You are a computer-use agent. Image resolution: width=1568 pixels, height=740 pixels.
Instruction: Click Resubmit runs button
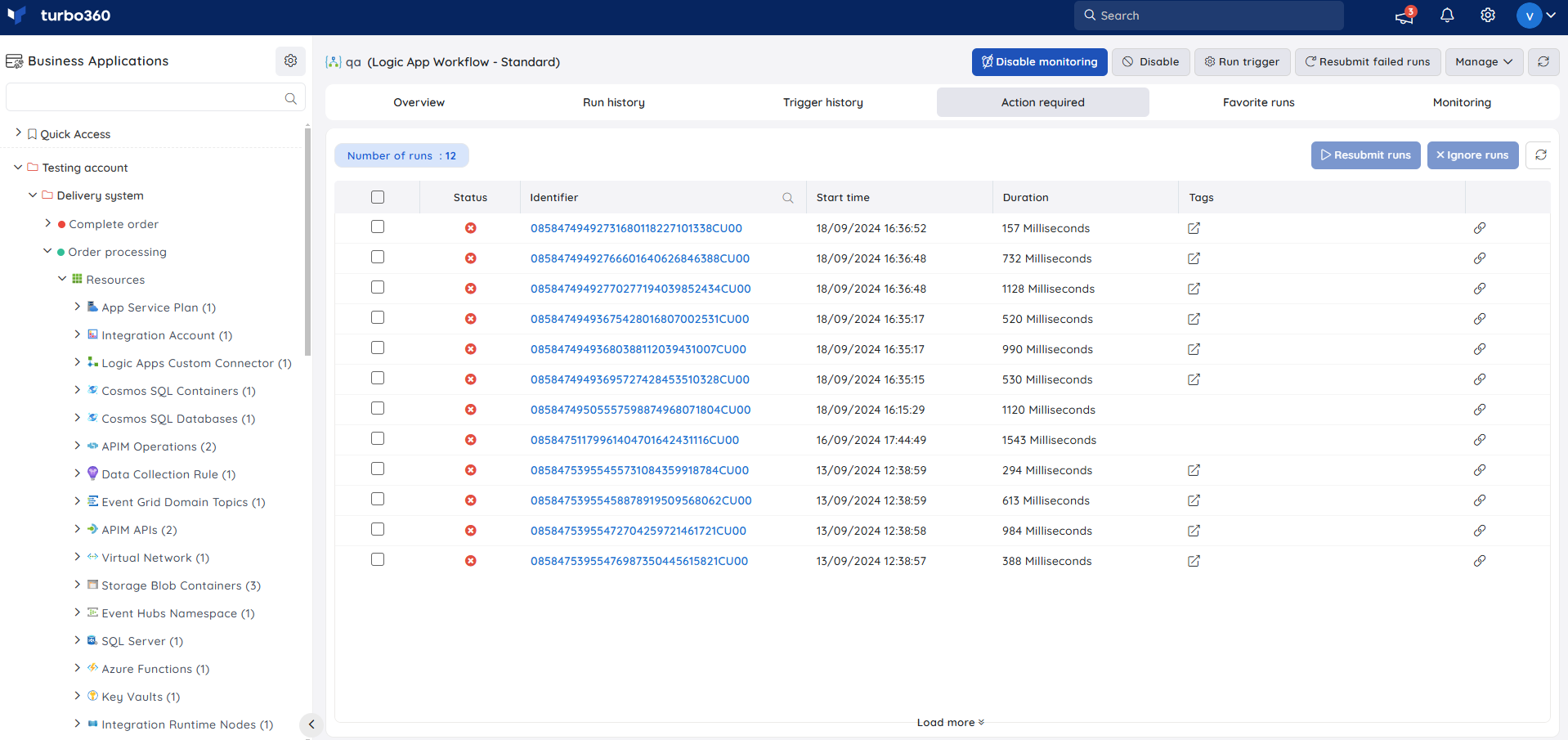1366,155
